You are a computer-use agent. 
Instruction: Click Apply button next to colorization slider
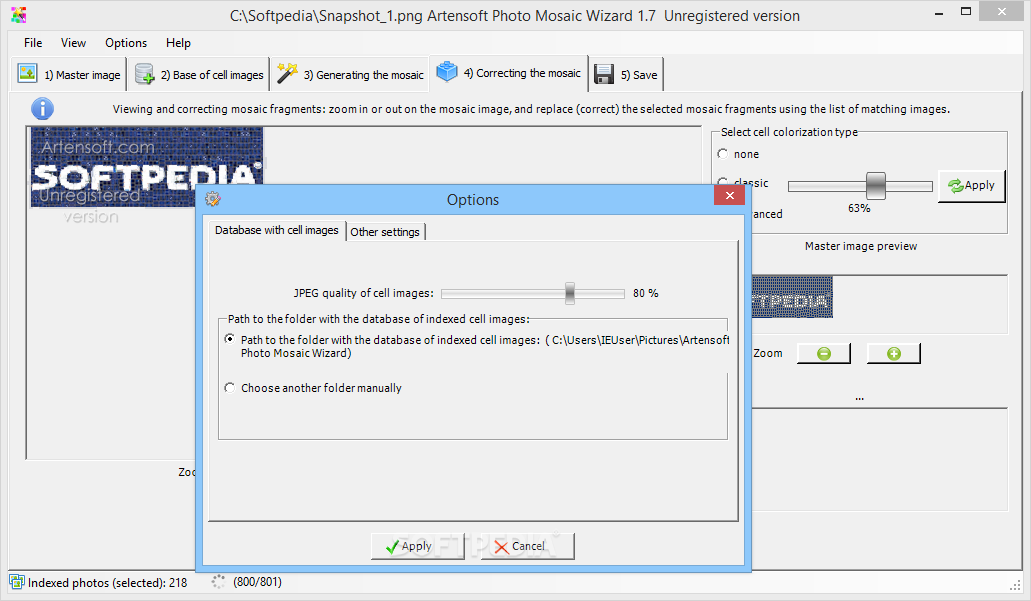coord(971,186)
